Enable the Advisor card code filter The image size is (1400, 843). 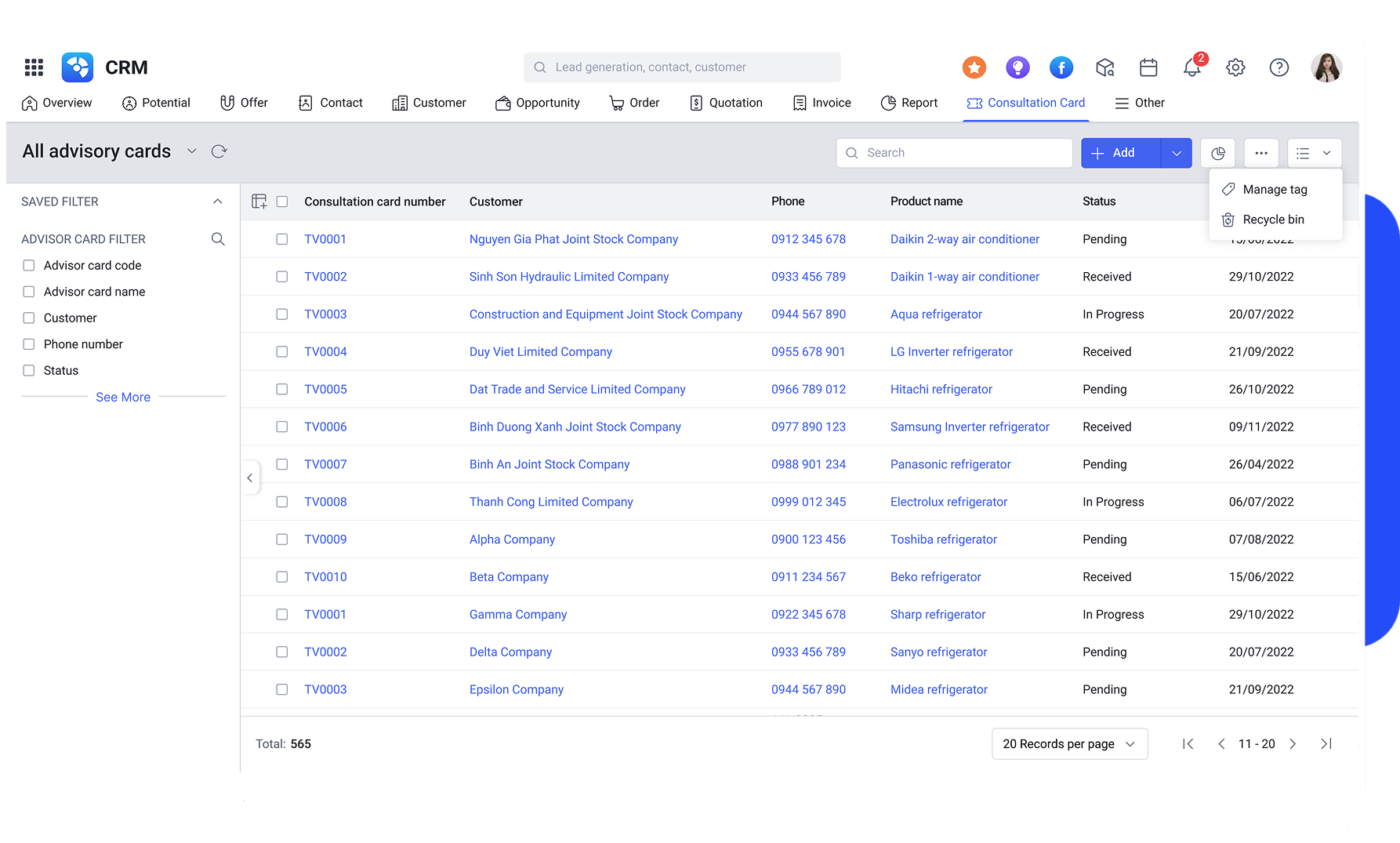click(x=29, y=265)
